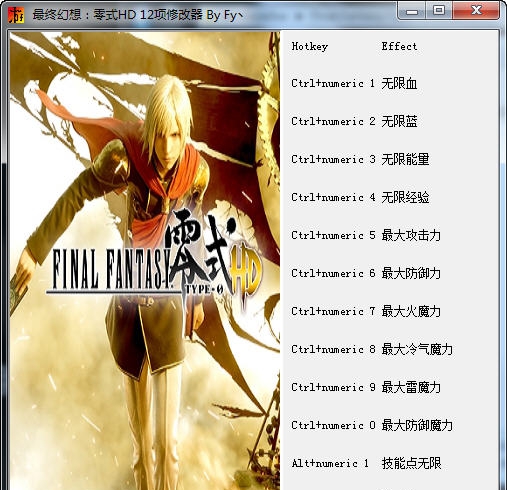Minimize the trainer window

click(x=412, y=11)
